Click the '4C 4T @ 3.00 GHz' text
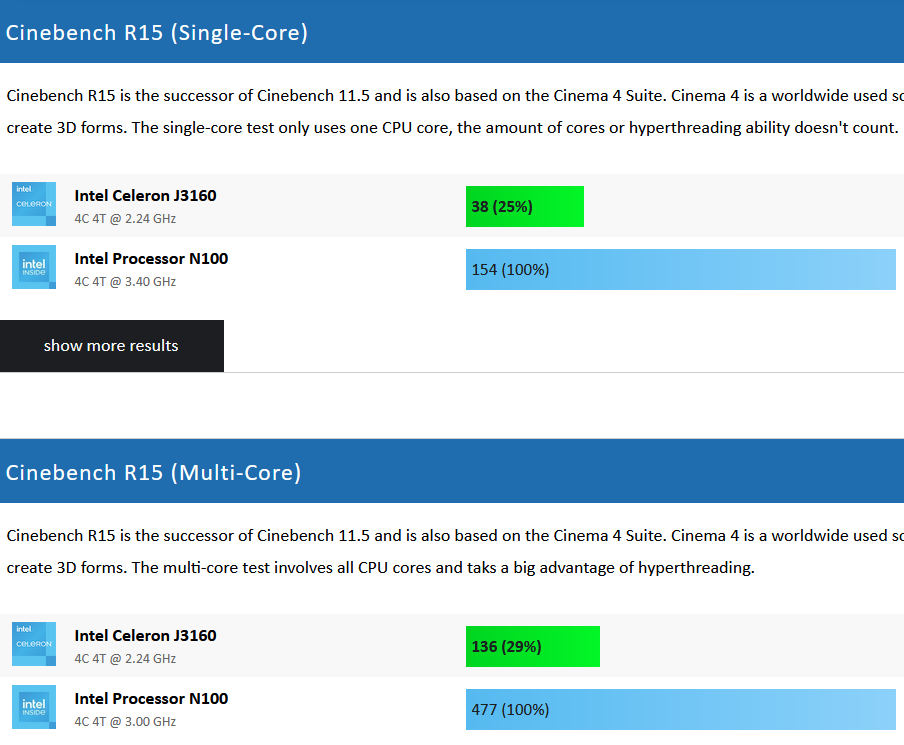This screenshot has width=904, height=745. pyautogui.click(x=125, y=722)
